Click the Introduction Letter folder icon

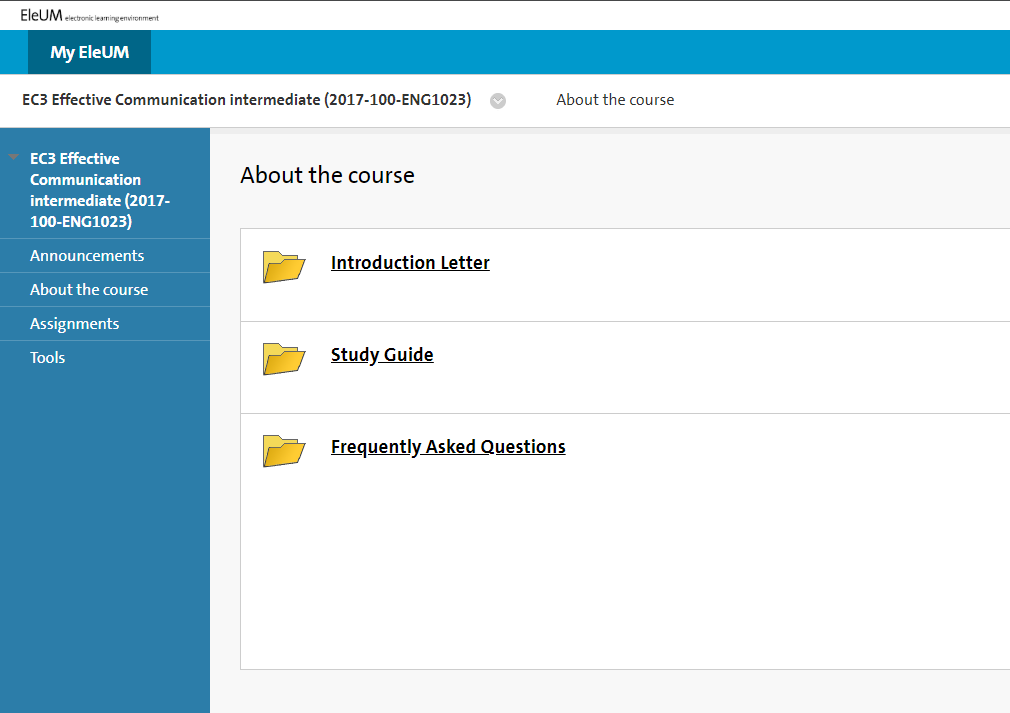pos(283,267)
